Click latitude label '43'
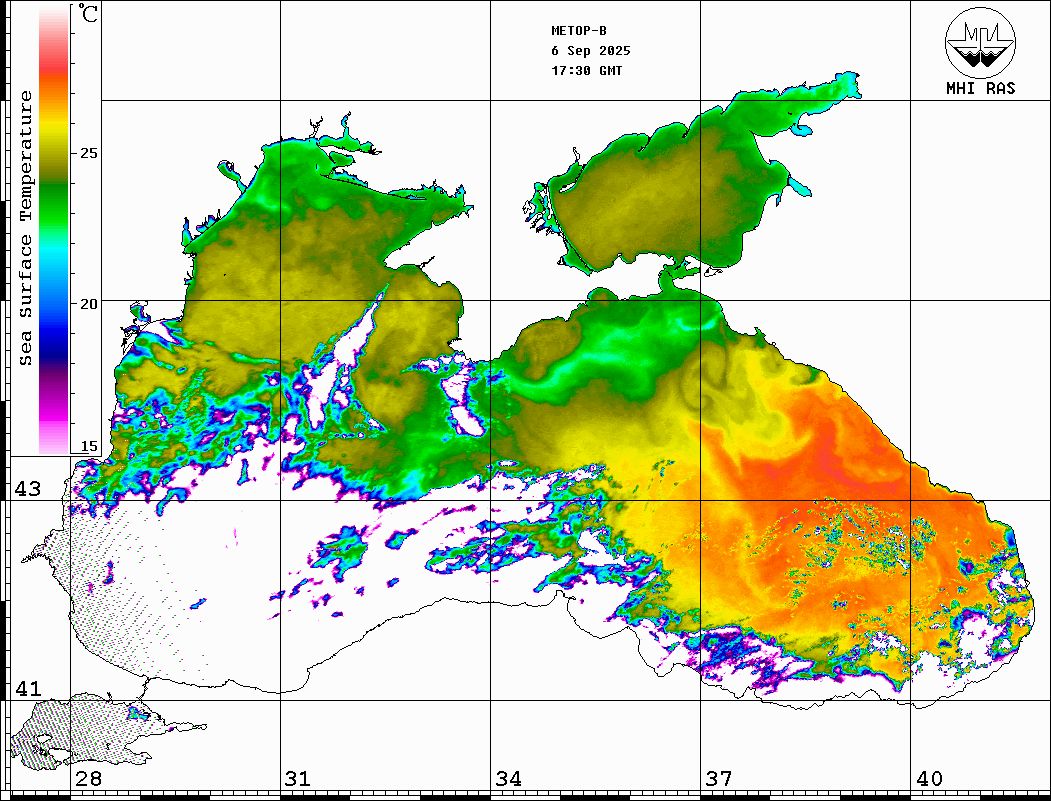This screenshot has width=1051, height=801. 28,489
